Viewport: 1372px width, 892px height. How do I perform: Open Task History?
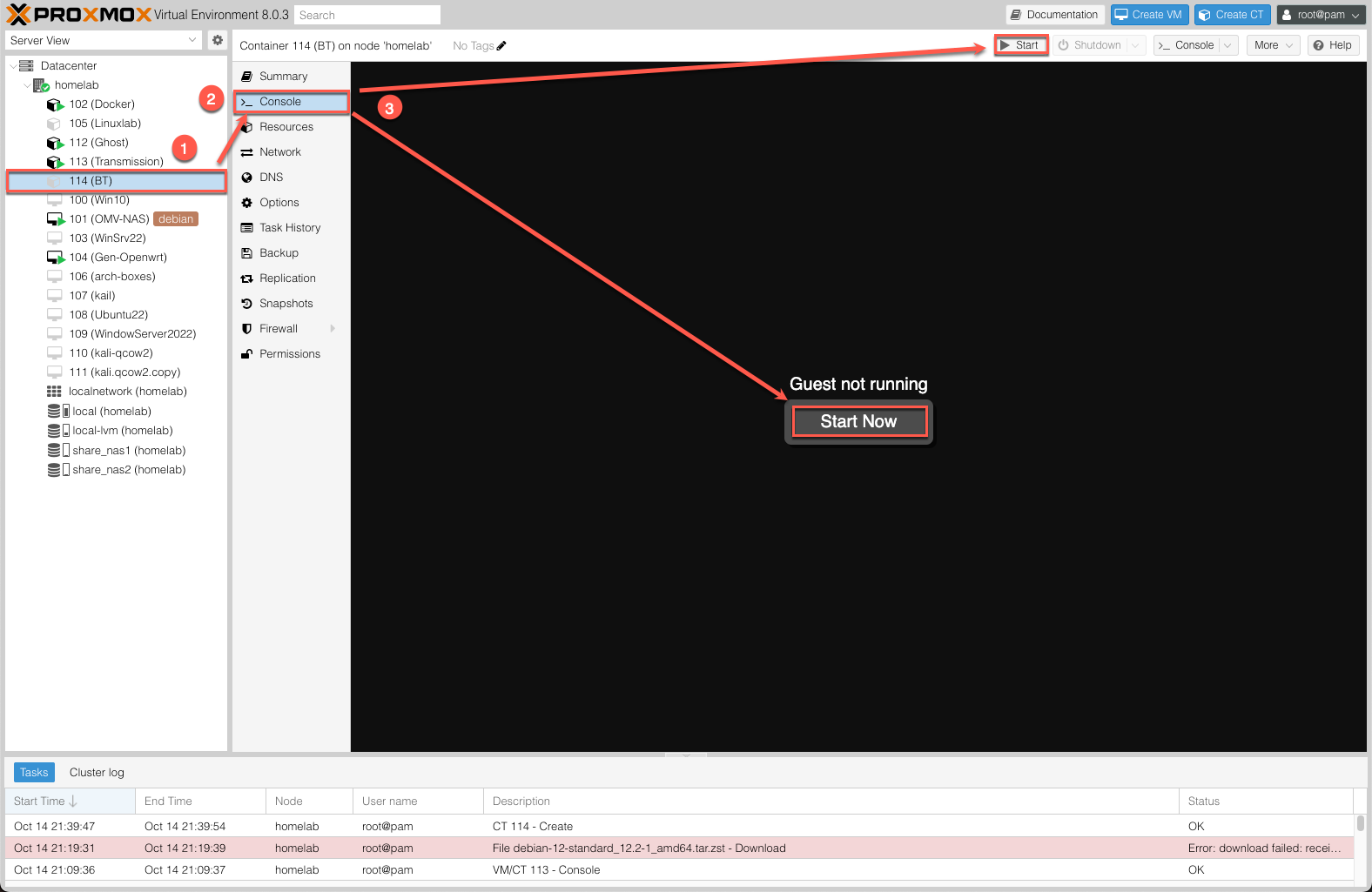pyautogui.click(x=291, y=228)
